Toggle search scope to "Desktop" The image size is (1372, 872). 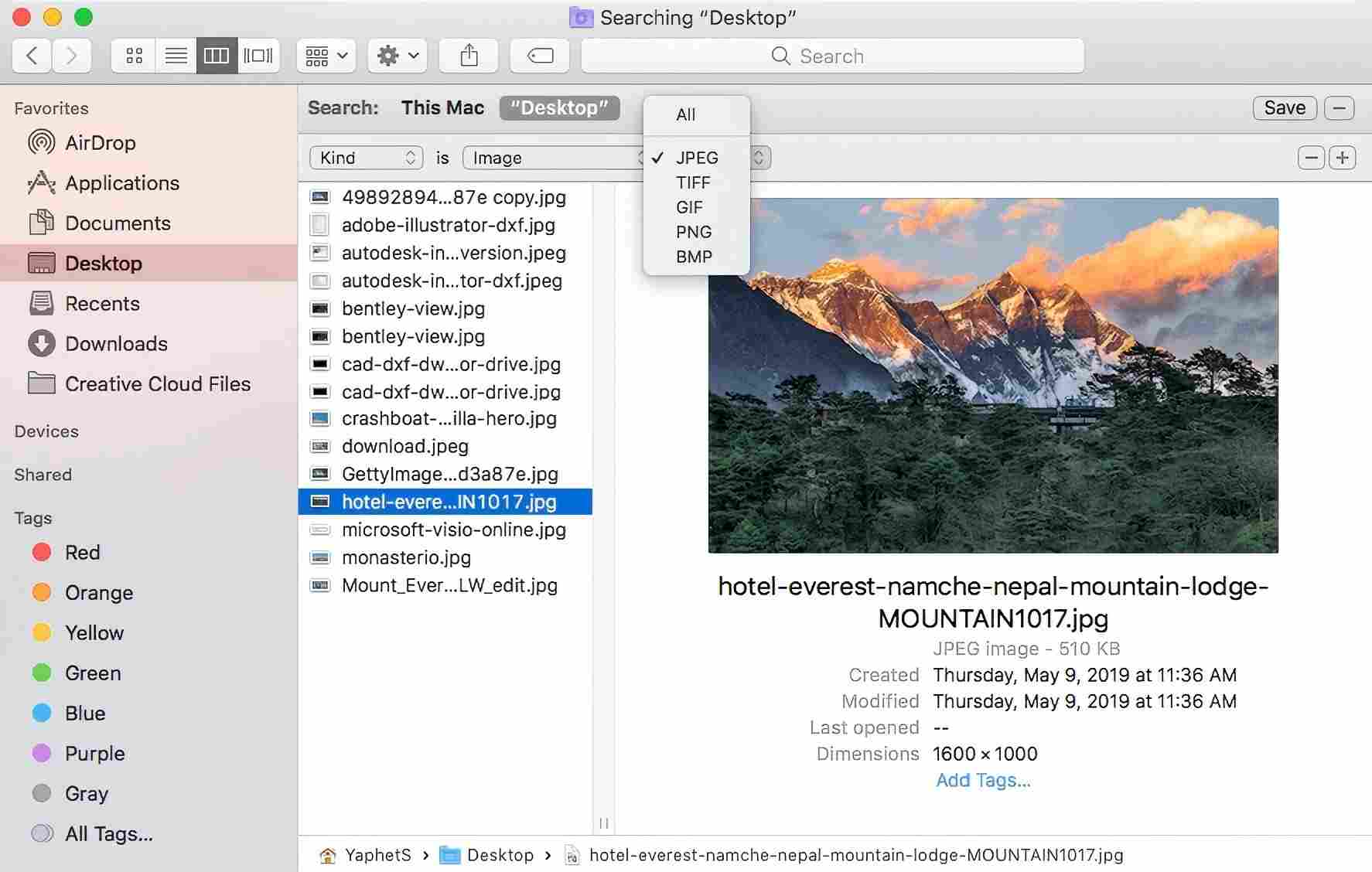tap(559, 108)
